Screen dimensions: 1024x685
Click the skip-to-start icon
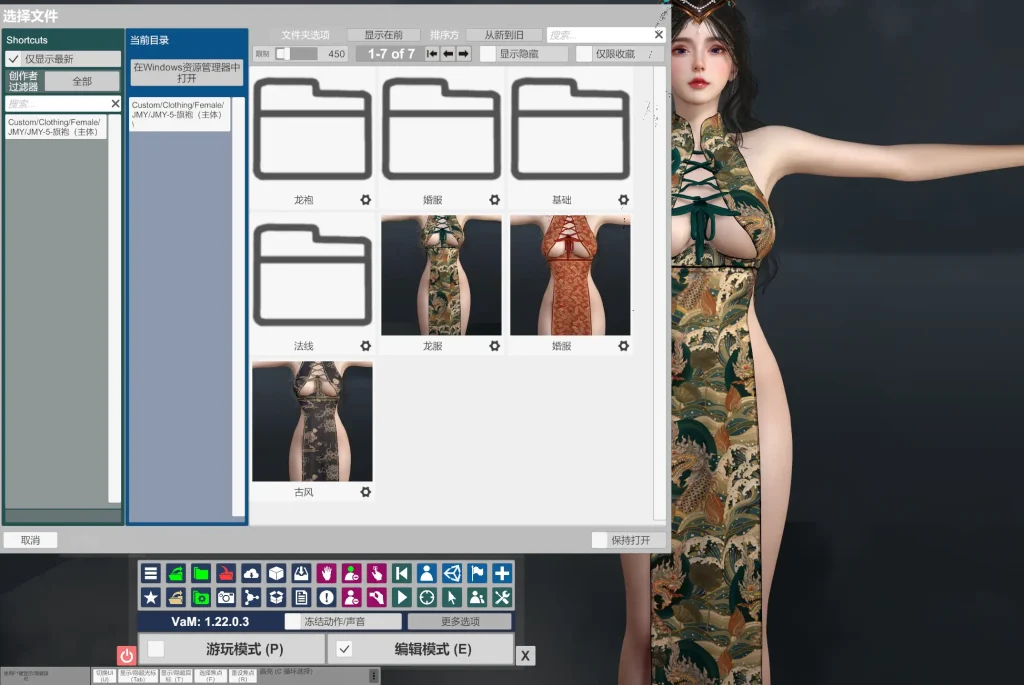[402, 573]
